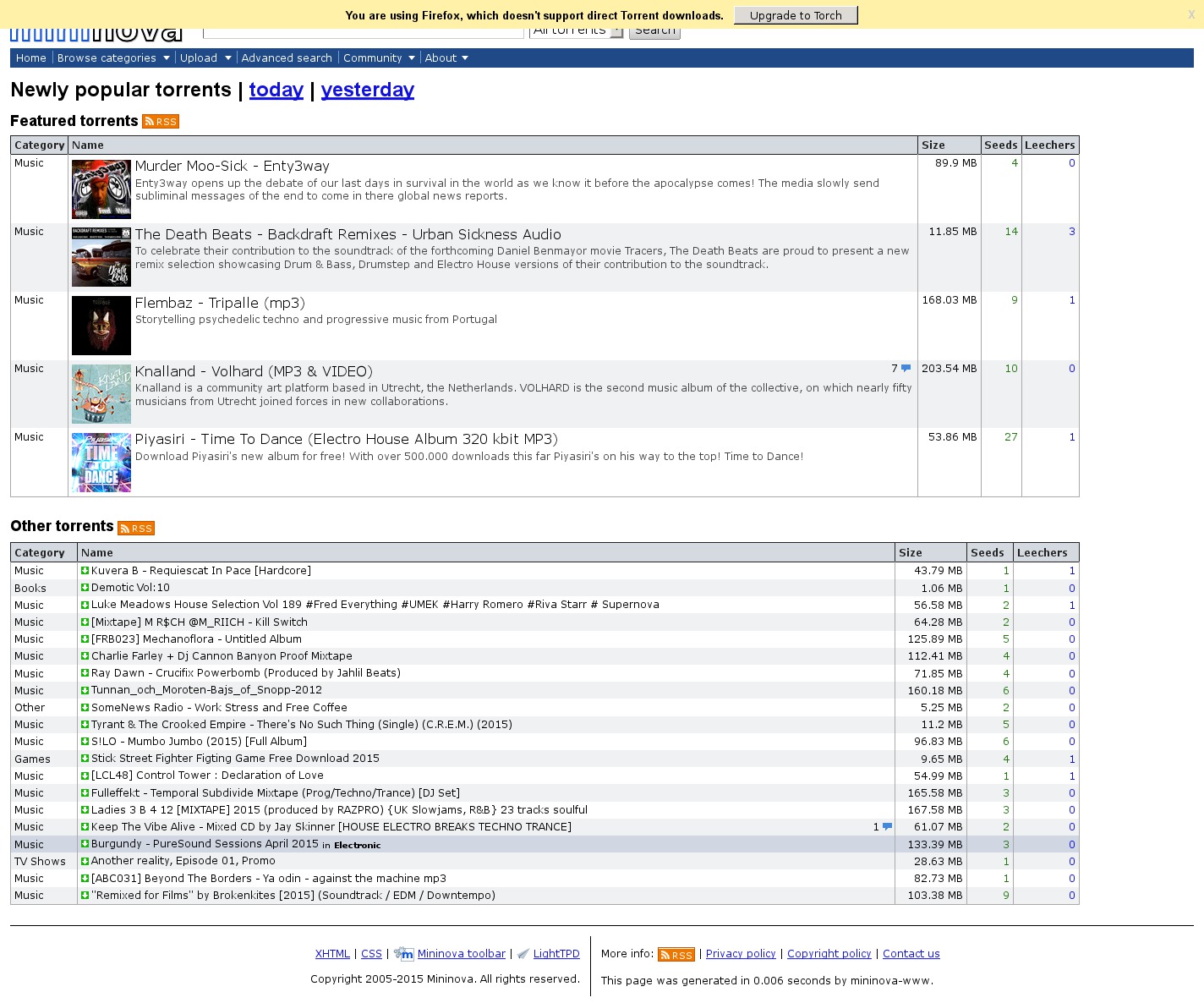The width and height of the screenshot is (1204, 1003).
Task: Expand the Upload menu dropdown
Action: 205,58
